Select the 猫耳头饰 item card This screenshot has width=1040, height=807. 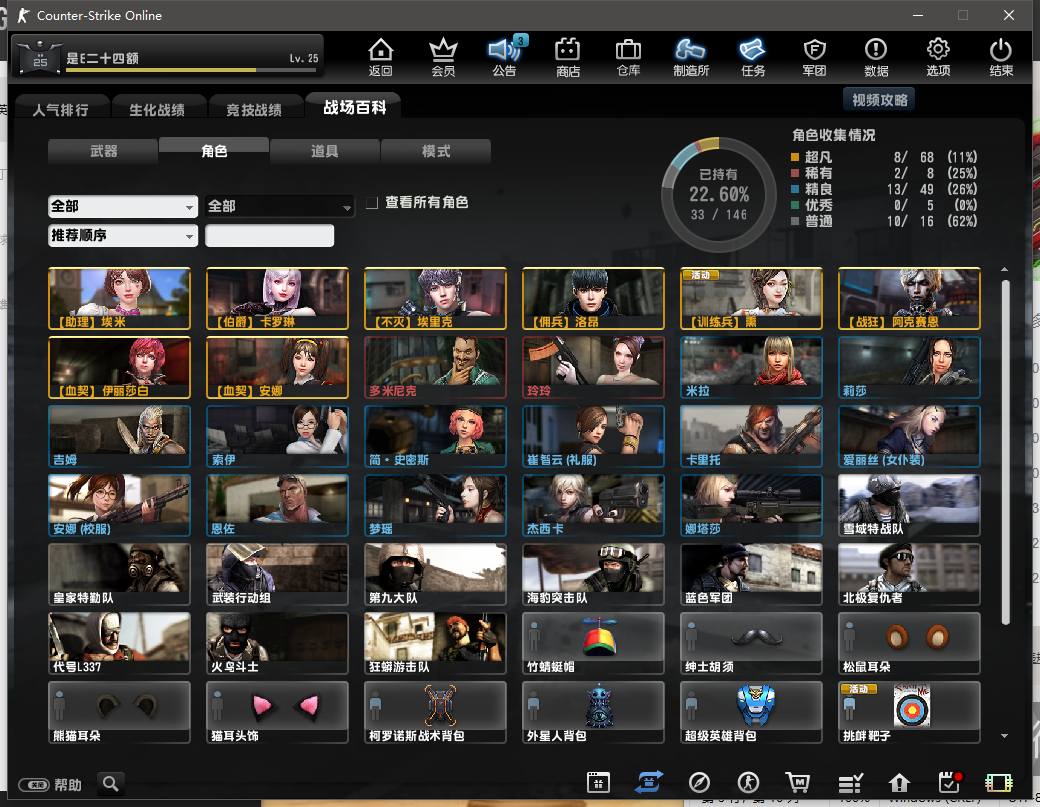tap(277, 712)
